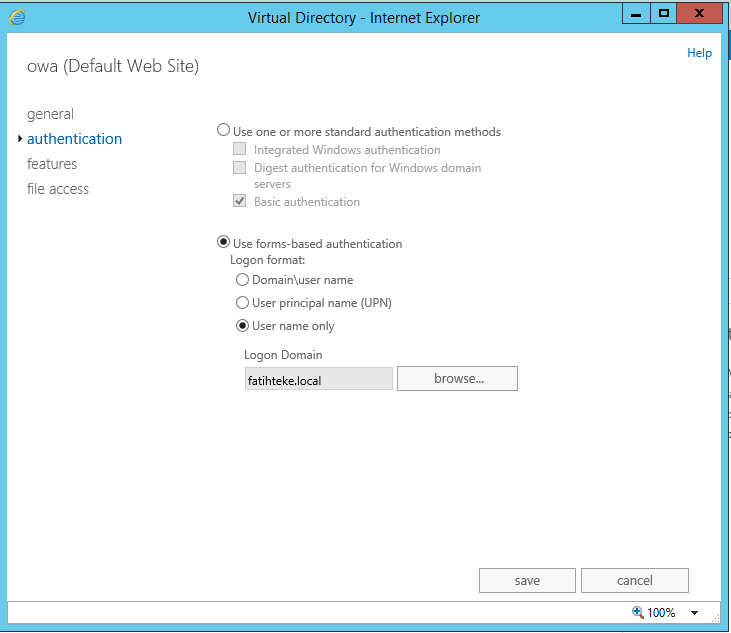Viewport: 731px width, 633px height.
Task: Select Use forms-based authentication radio button
Action: pos(223,242)
